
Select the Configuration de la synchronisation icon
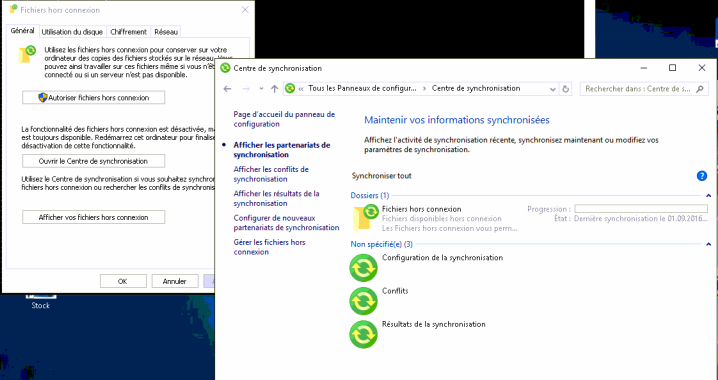point(364,268)
